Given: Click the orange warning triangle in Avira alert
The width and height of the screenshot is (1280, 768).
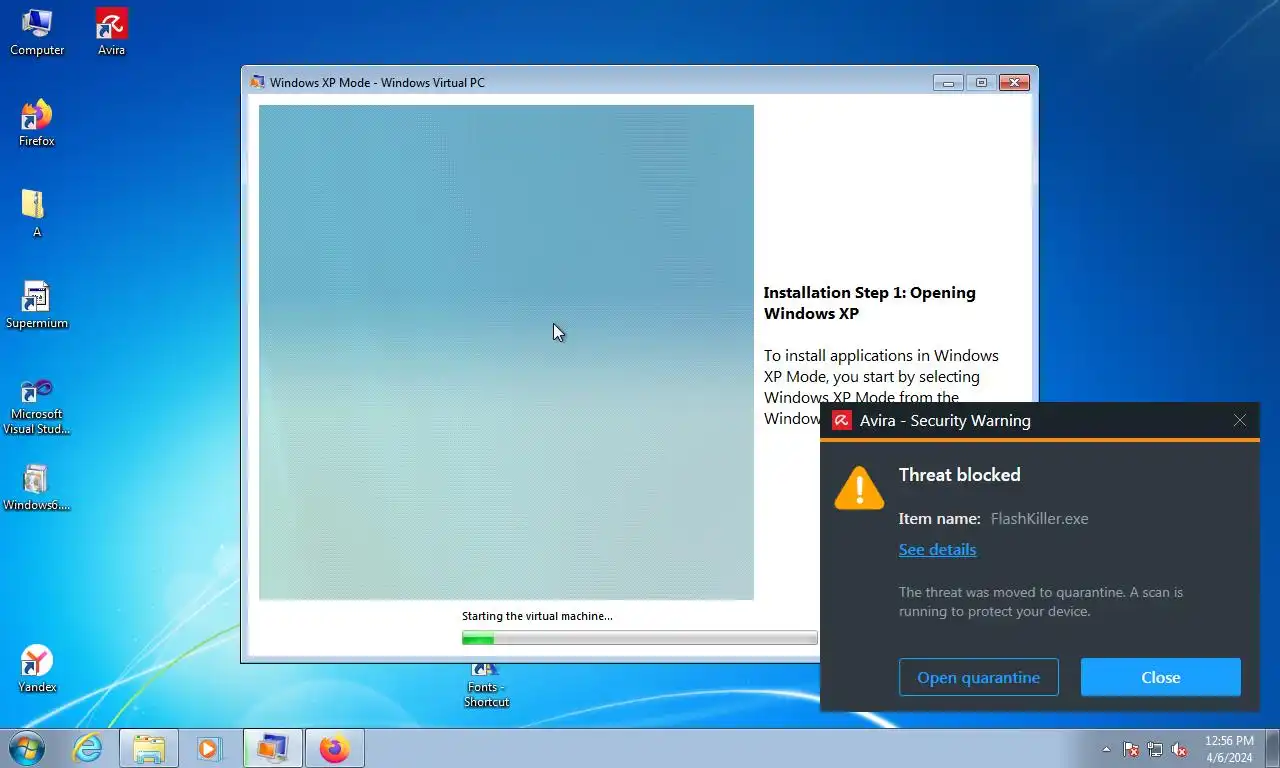Looking at the screenshot, I should (859, 488).
